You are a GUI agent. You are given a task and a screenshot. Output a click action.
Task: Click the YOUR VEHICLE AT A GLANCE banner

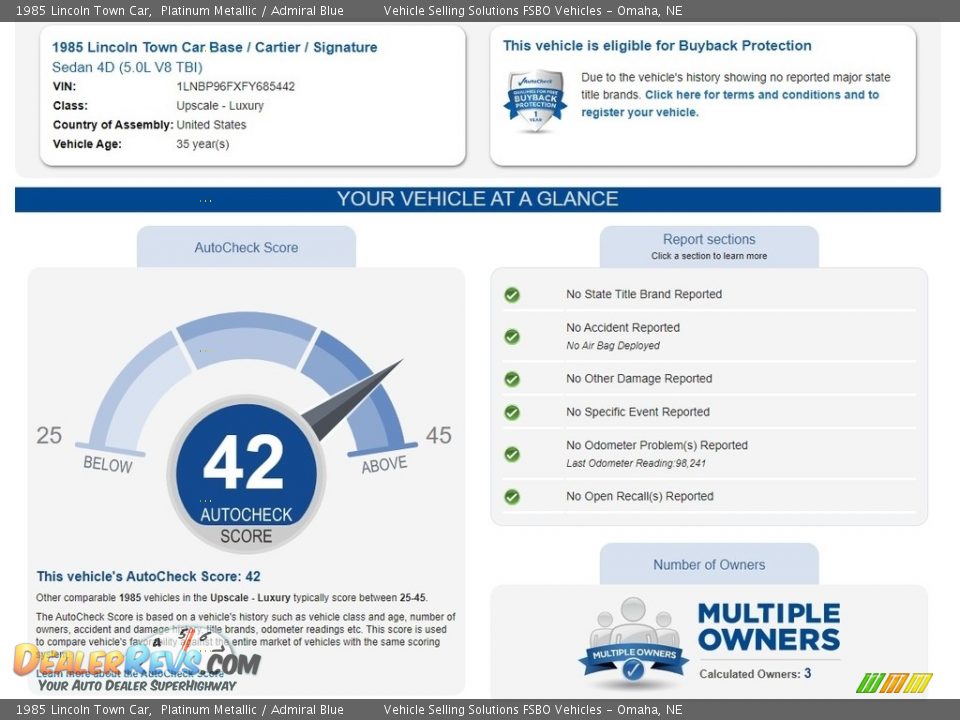(x=478, y=199)
